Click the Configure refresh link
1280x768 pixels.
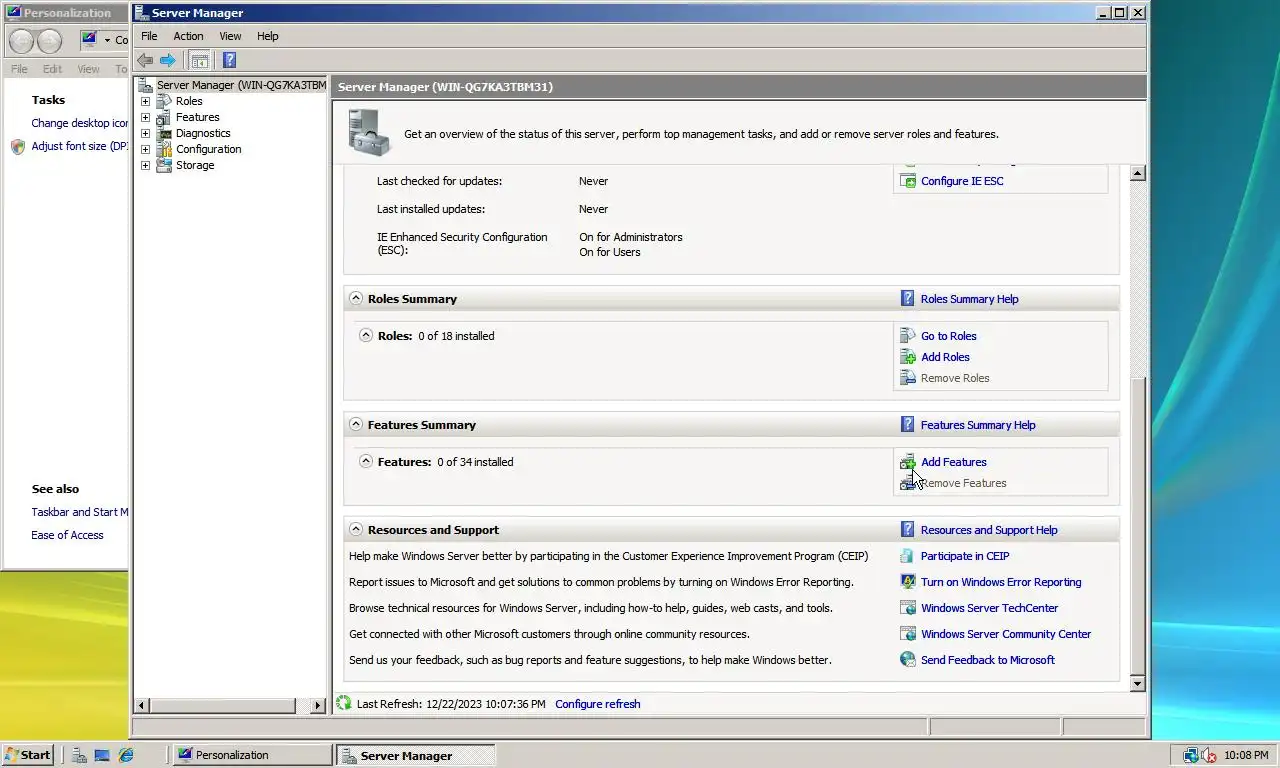(x=597, y=704)
